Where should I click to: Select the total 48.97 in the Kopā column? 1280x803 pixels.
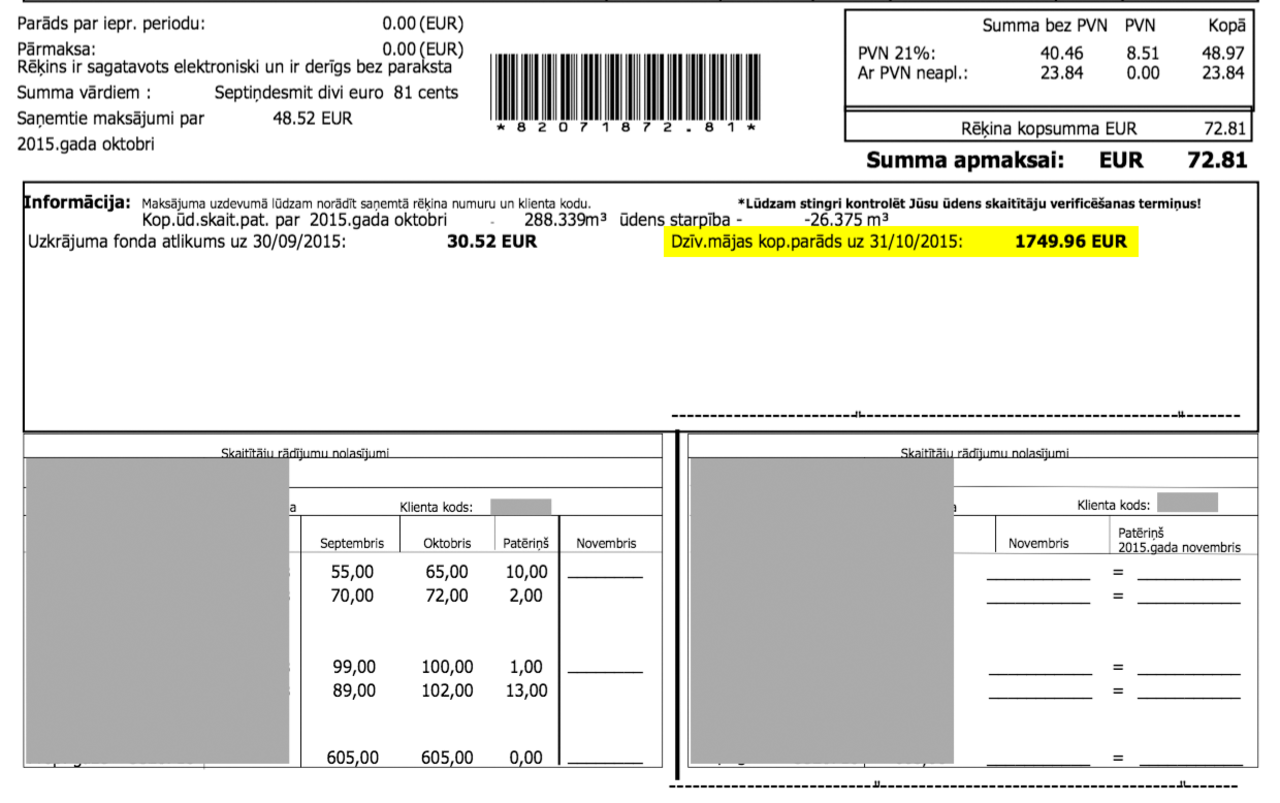[1223, 54]
